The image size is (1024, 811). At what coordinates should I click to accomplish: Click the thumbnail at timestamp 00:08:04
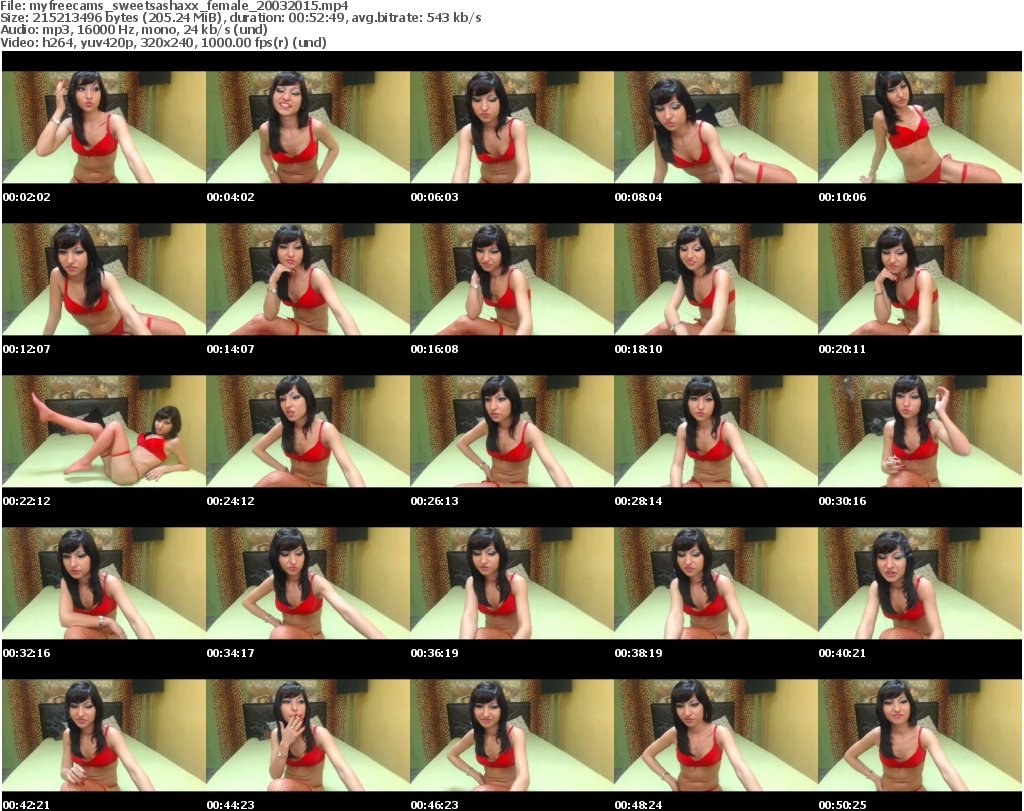click(716, 127)
